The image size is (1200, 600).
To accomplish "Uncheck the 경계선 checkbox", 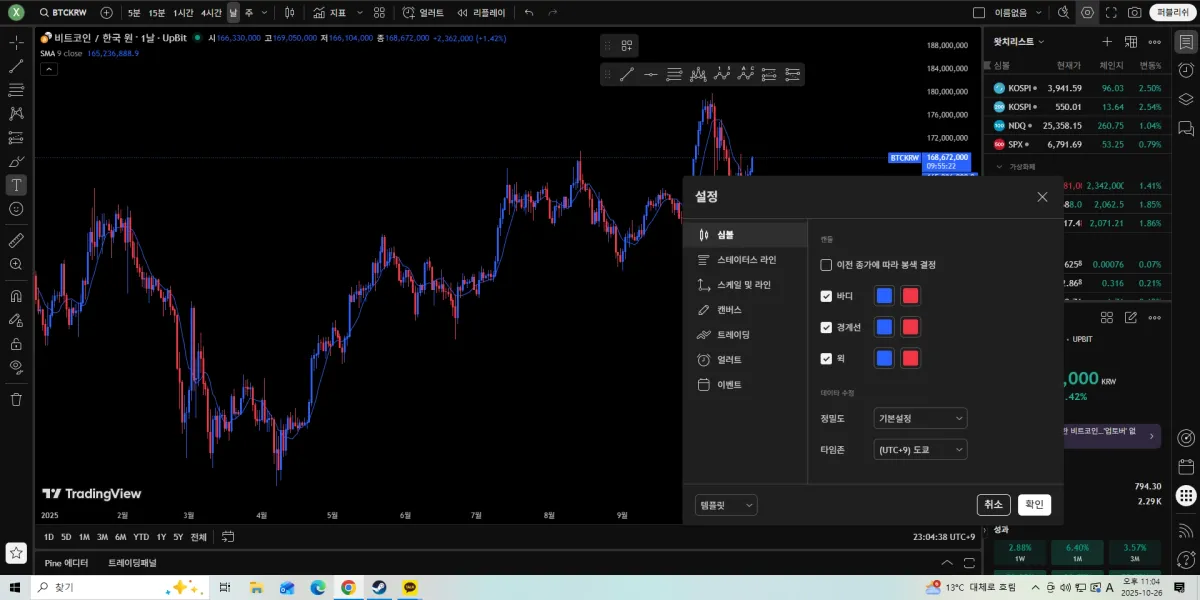I will tap(826, 327).
